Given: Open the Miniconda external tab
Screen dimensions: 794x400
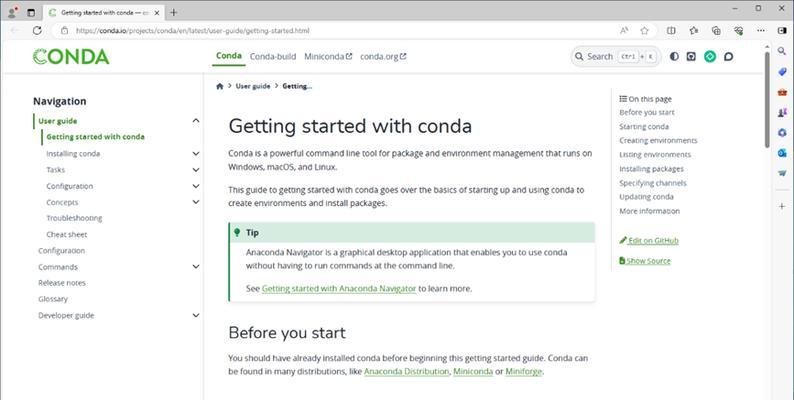Looking at the screenshot, I should point(328,57).
